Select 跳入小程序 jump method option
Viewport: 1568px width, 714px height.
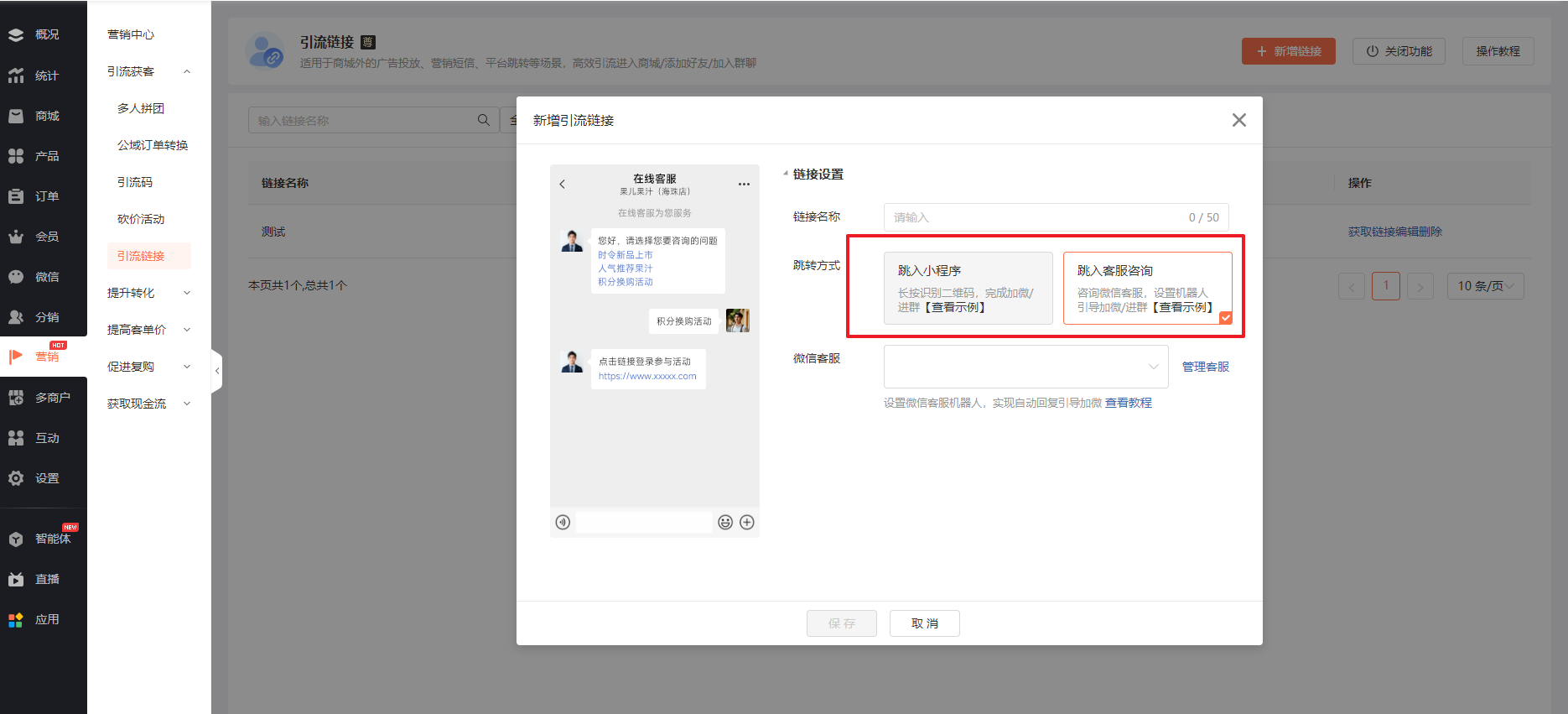(968, 288)
